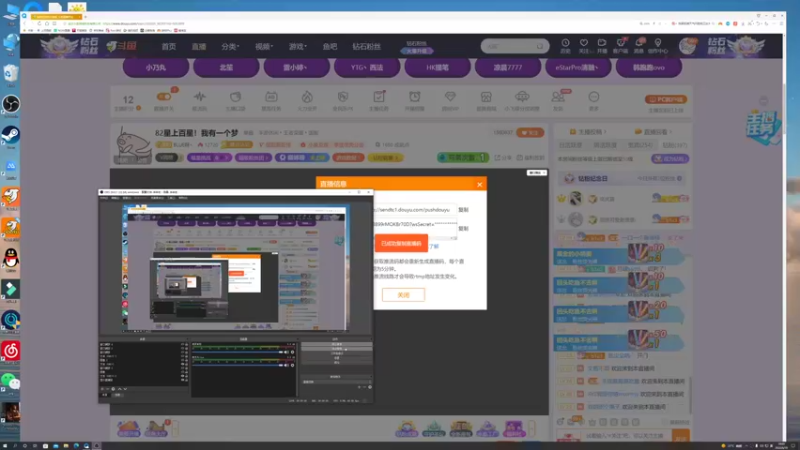The image size is (800, 450).
Task: Expand the 游戏 games dropdown
Action: point(297,46)
